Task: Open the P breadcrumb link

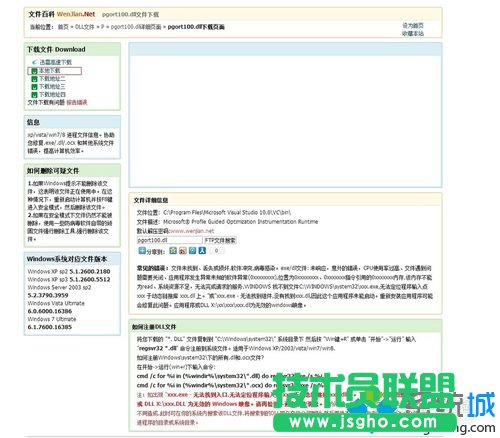Action: (103, 27)
